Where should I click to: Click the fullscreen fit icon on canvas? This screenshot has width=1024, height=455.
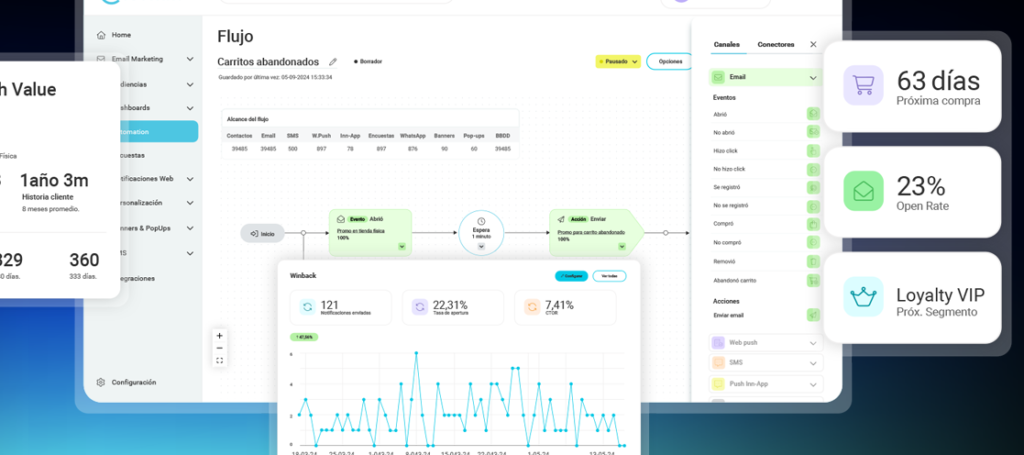point(219,360)
